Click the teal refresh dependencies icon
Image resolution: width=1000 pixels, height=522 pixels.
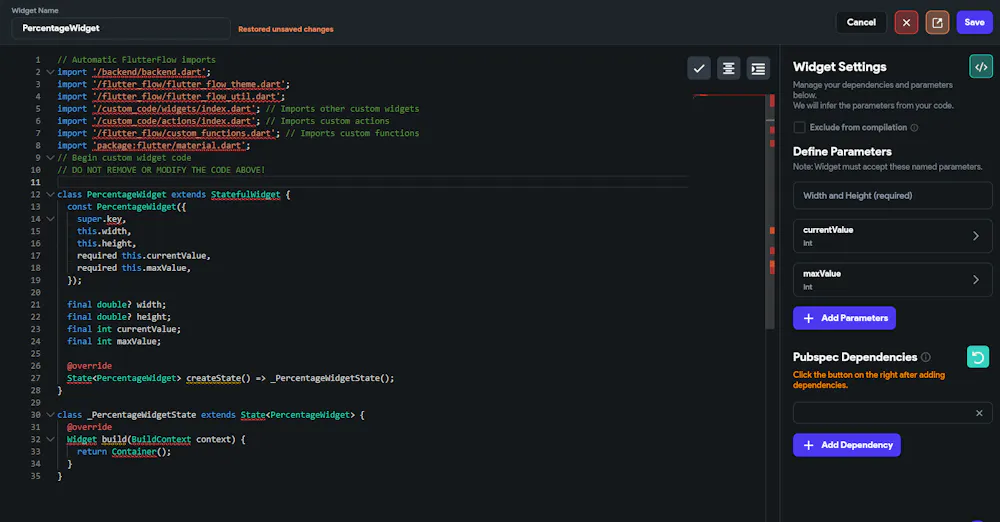pos(978,357)
